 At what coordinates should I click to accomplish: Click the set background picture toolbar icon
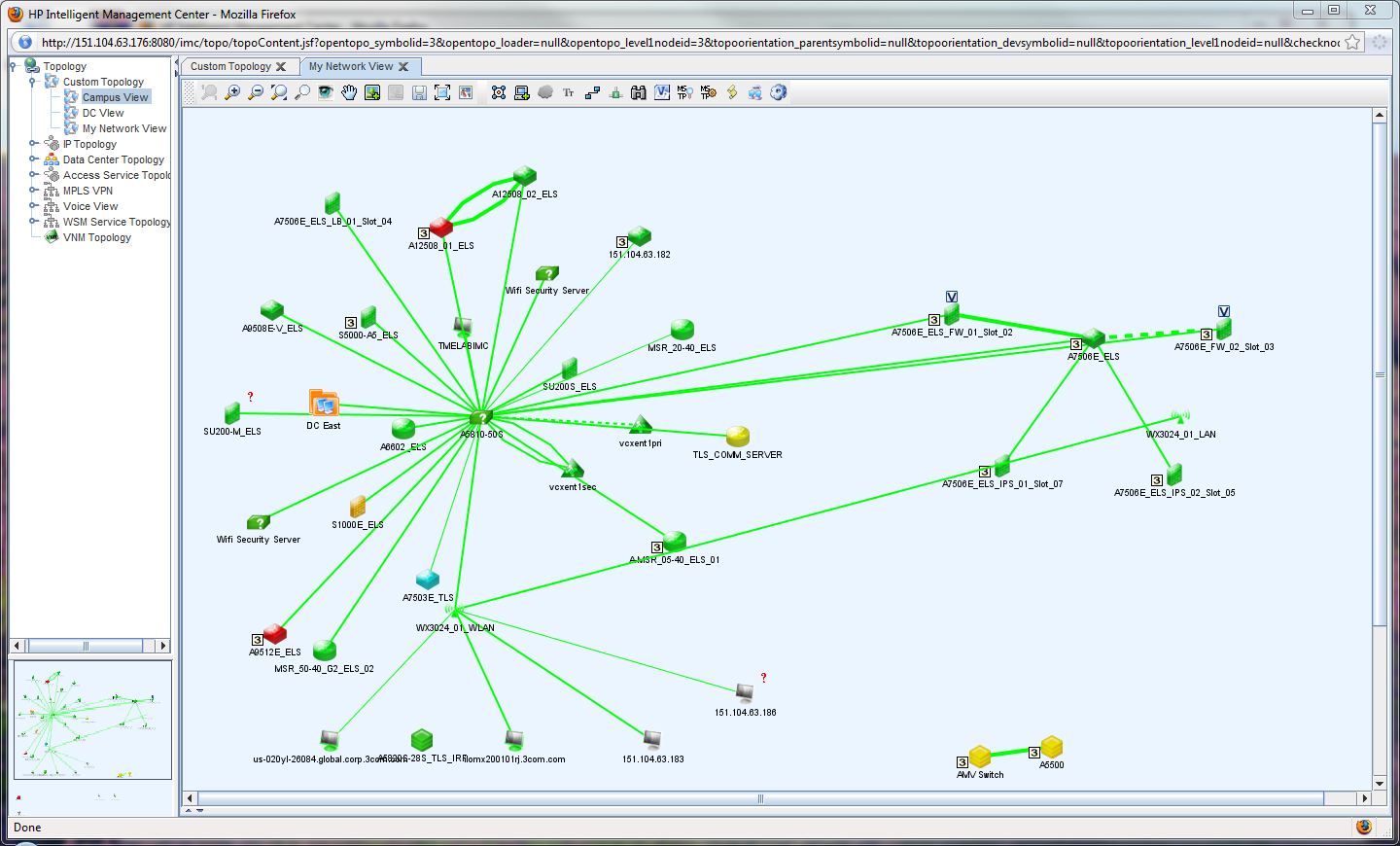click(466, 92)
